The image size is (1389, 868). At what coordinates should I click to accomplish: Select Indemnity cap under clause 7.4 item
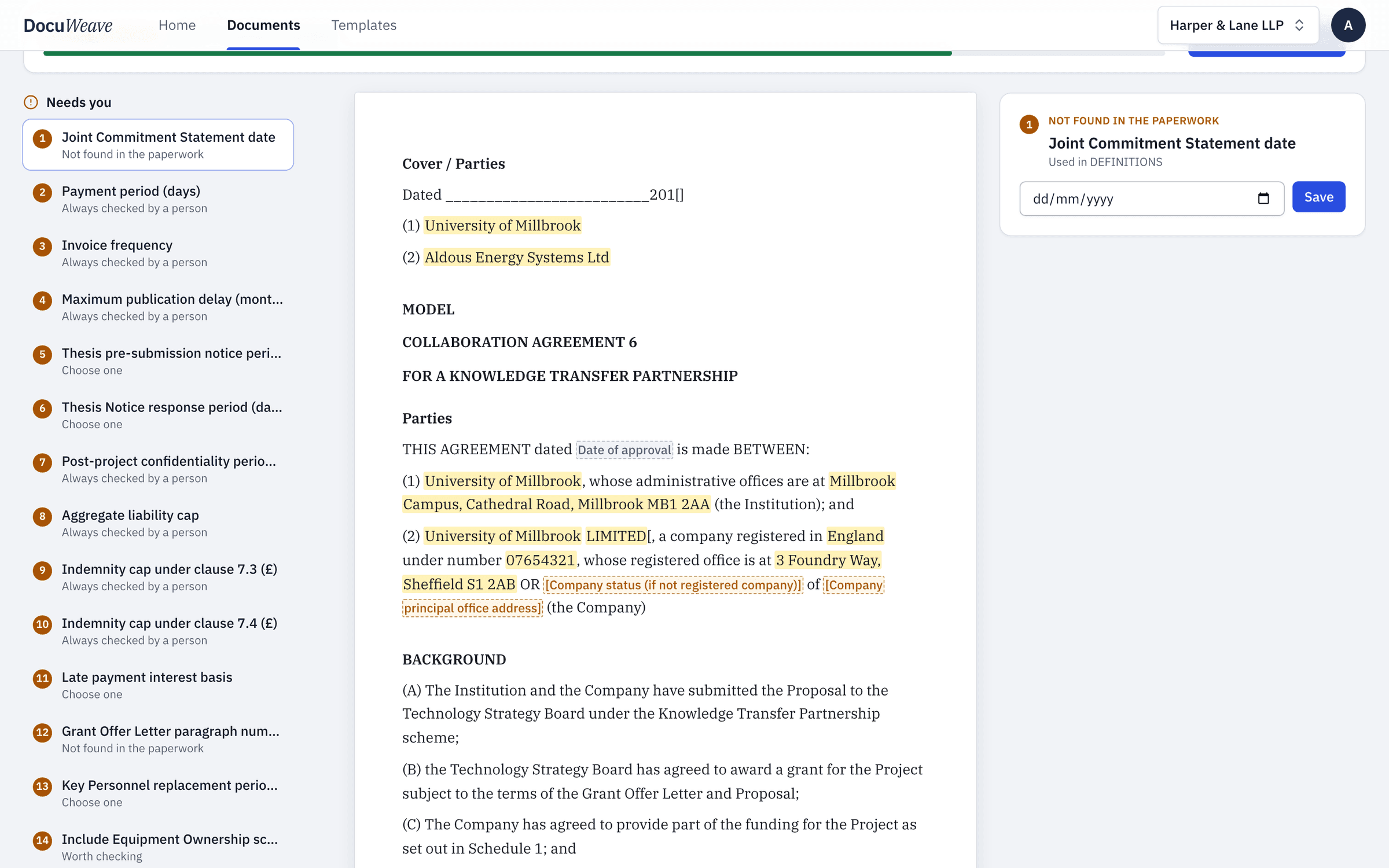[x=158, y=631]
